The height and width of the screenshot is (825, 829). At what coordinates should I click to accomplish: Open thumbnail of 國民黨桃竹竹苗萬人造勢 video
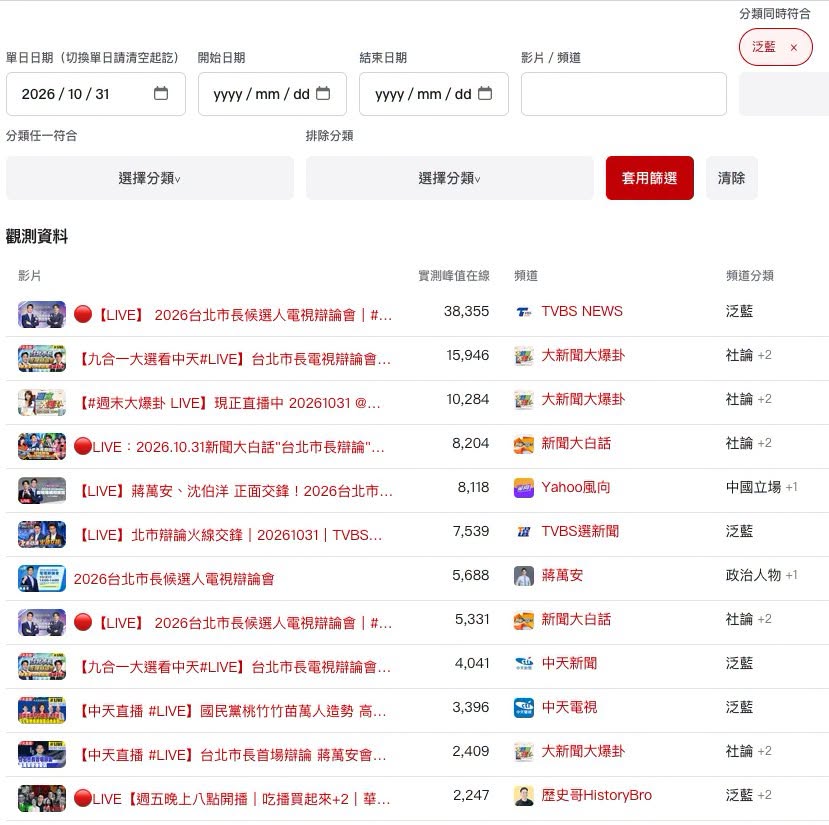click(42, 710)
